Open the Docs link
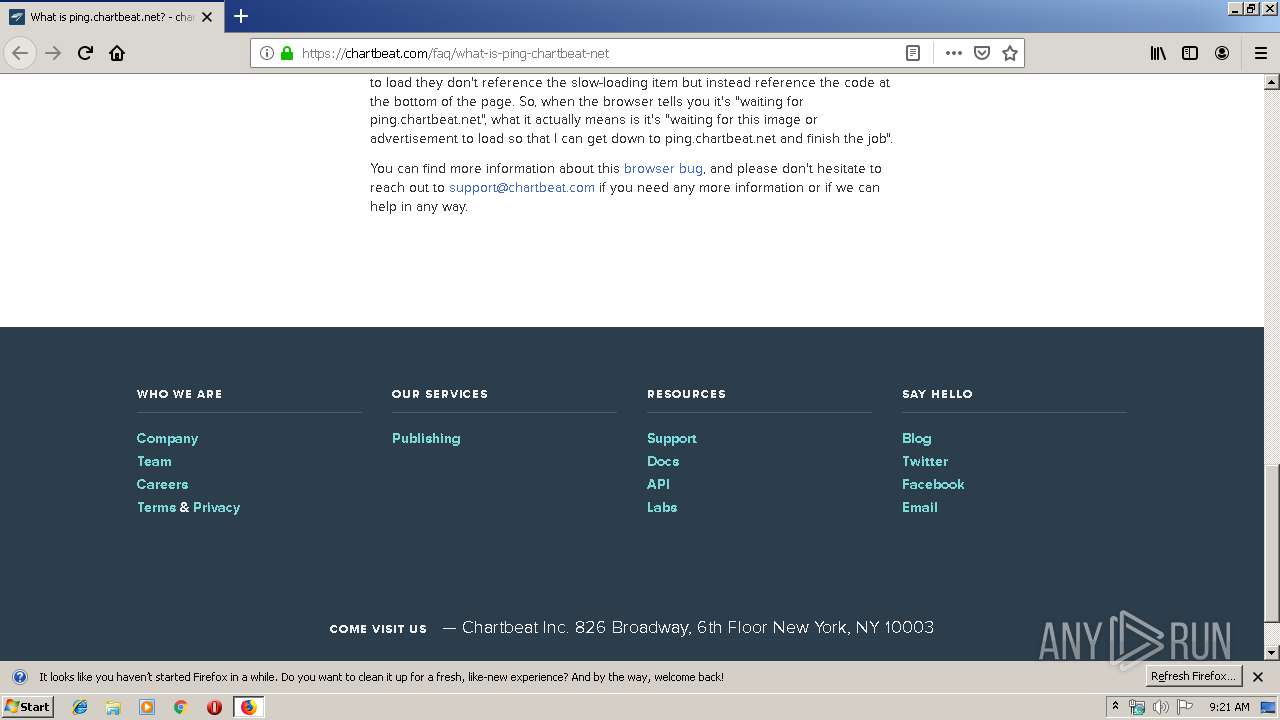Image resolution: width=1280 pixels, height=720 pixels. pyautogui.click(x=663, y=461)
